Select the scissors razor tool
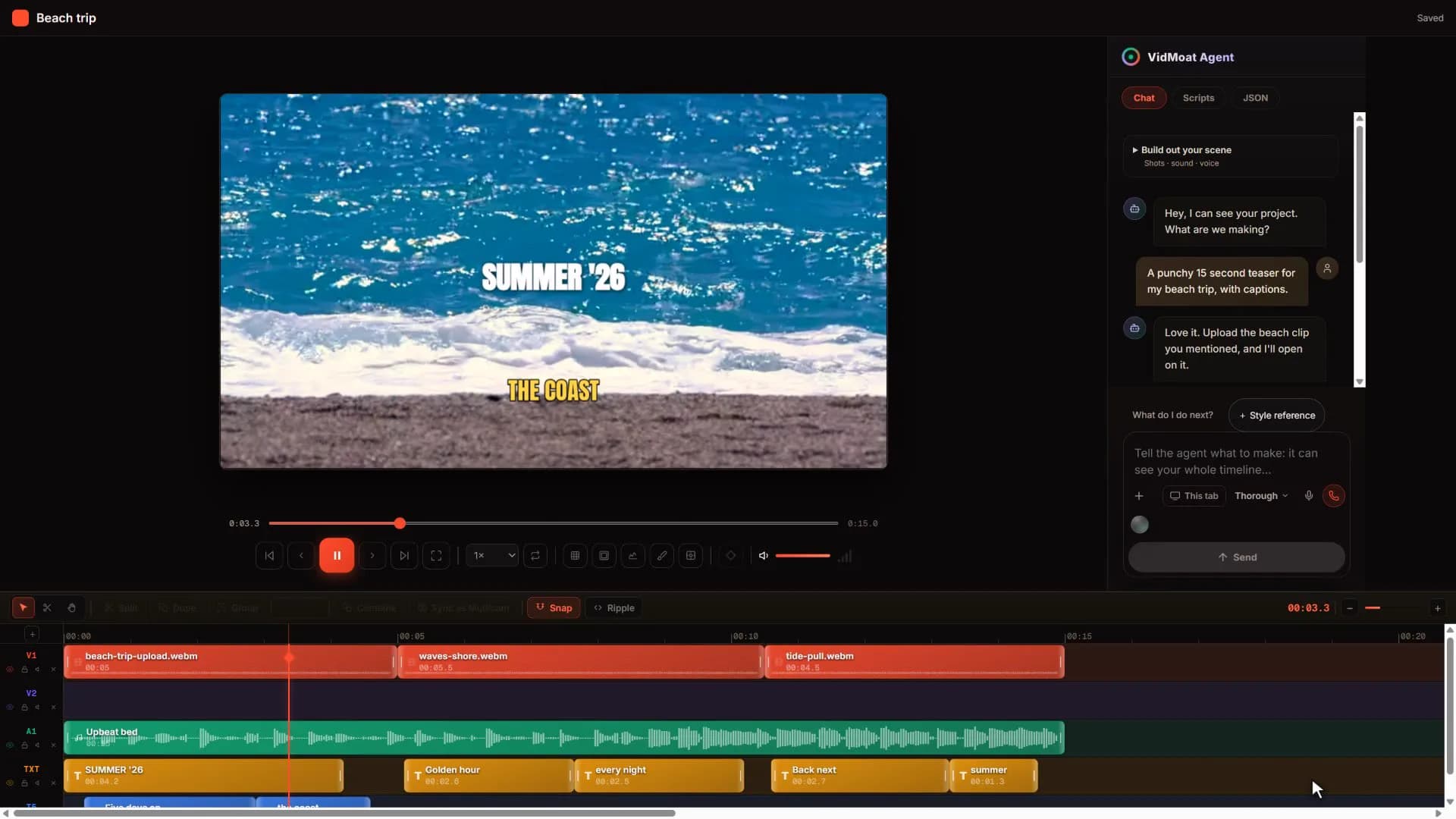Viewport: 1456px width, 819px height. coord(47,607)
